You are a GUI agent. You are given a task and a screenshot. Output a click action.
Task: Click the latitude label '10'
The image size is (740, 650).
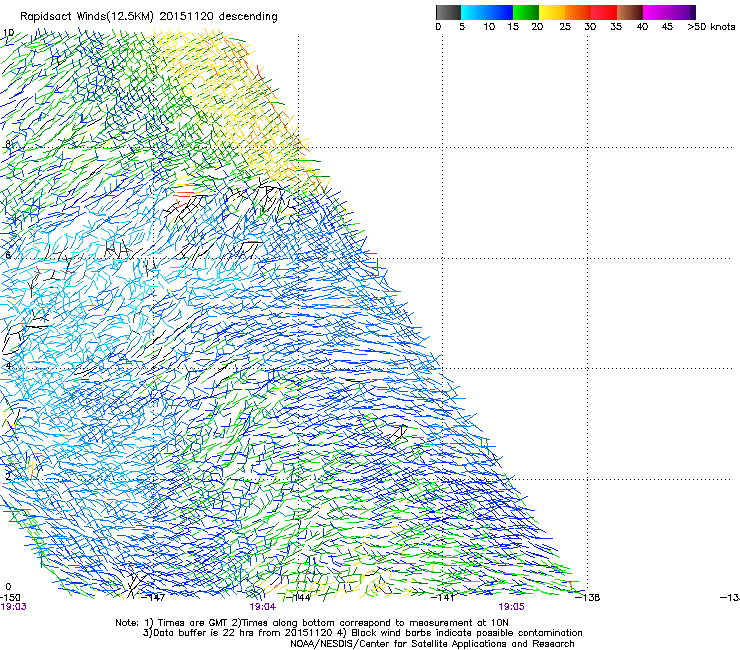click(x=8, y=33)
